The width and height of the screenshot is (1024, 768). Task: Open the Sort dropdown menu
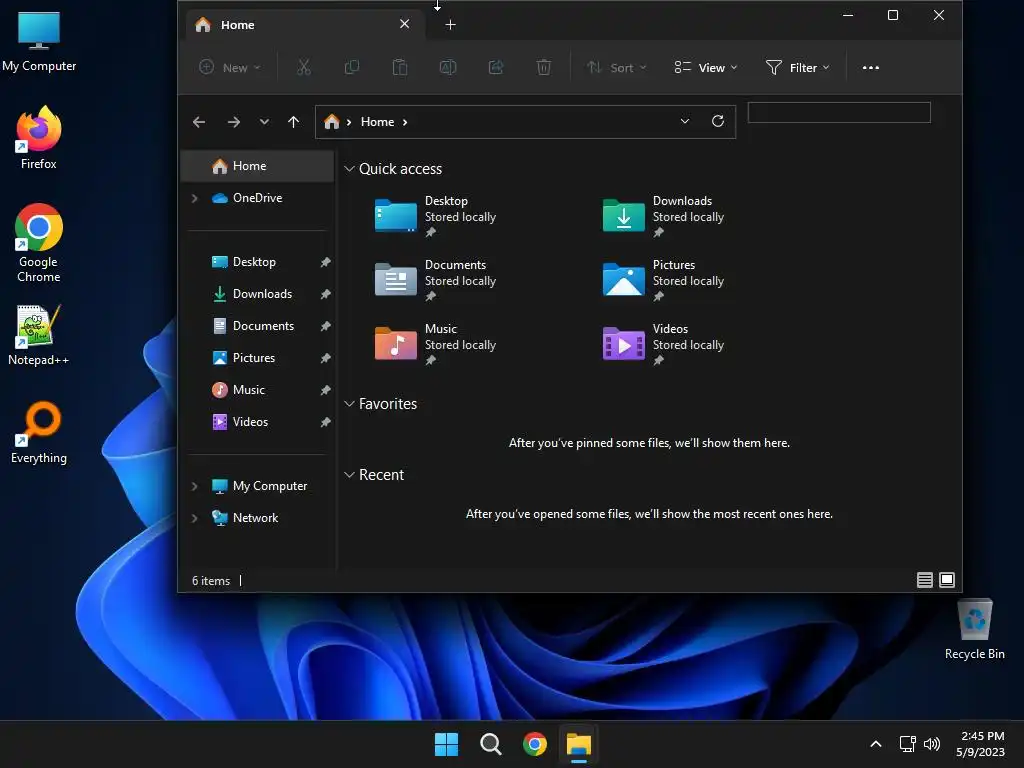[x=616, y=67]
